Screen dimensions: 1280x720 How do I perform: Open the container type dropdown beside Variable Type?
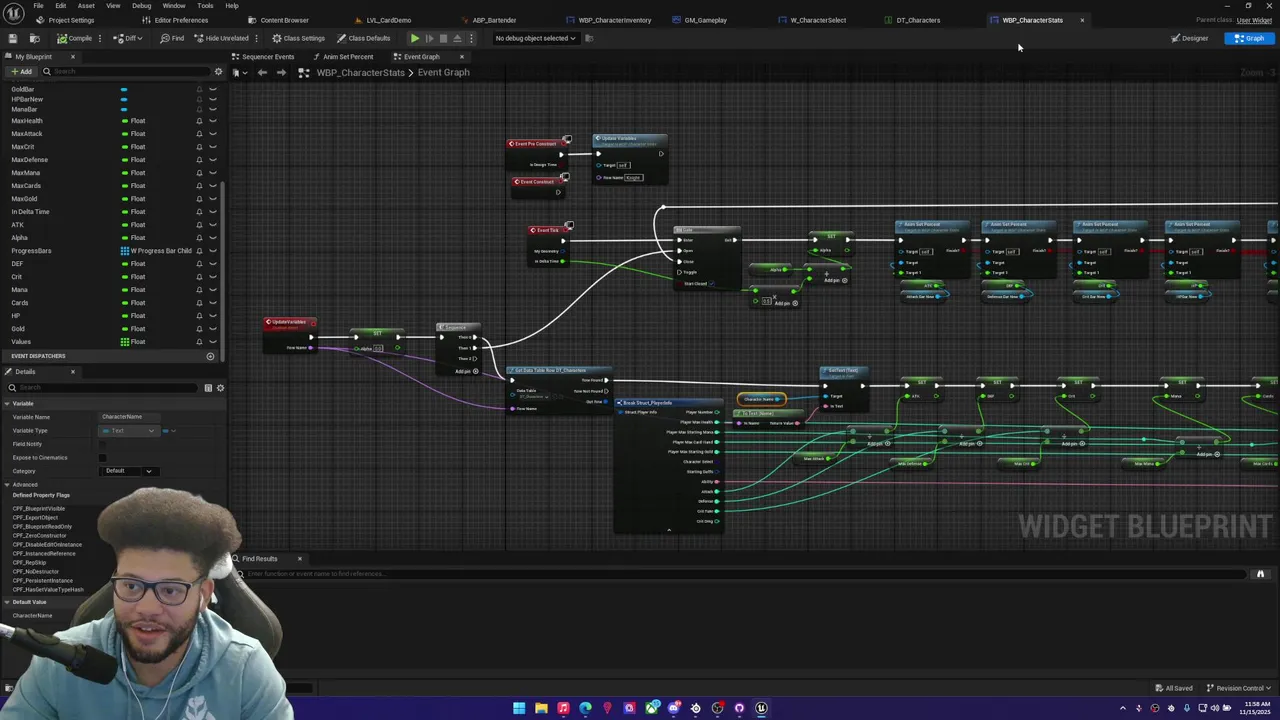coord(168,431)
